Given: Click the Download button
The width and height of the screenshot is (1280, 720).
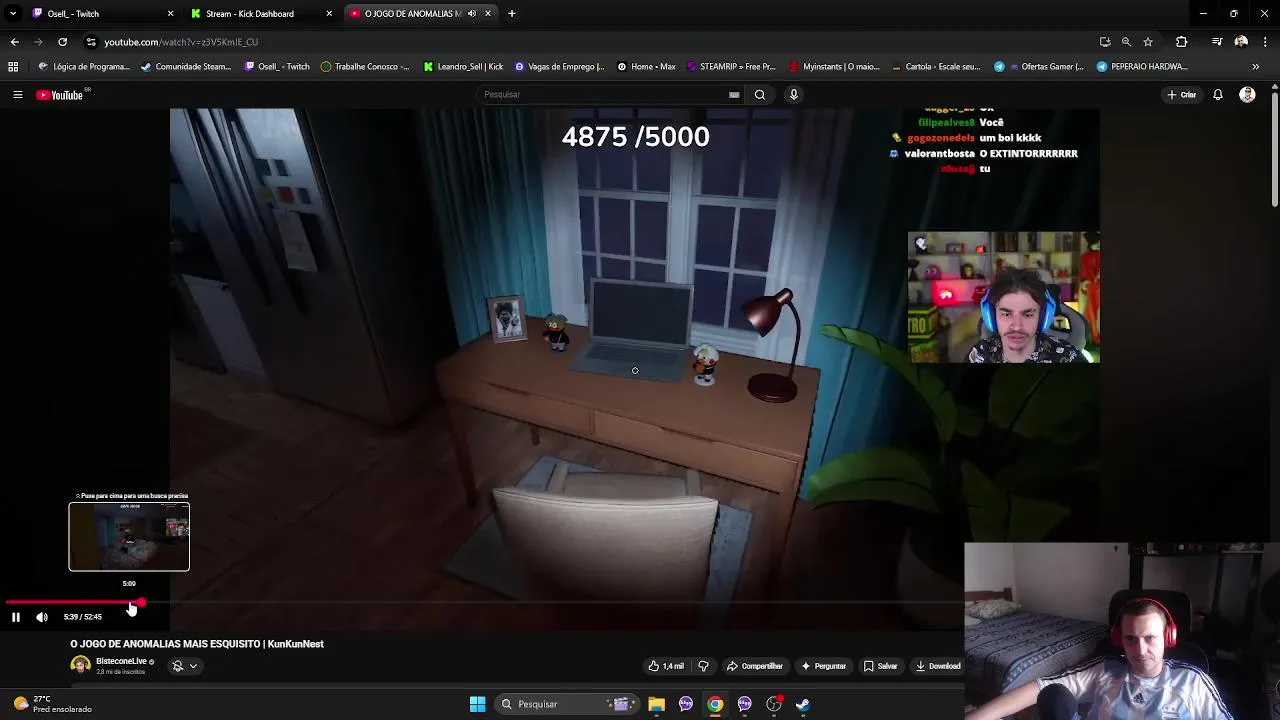Looking at the screenshot, I should click(x=937, y=666).
